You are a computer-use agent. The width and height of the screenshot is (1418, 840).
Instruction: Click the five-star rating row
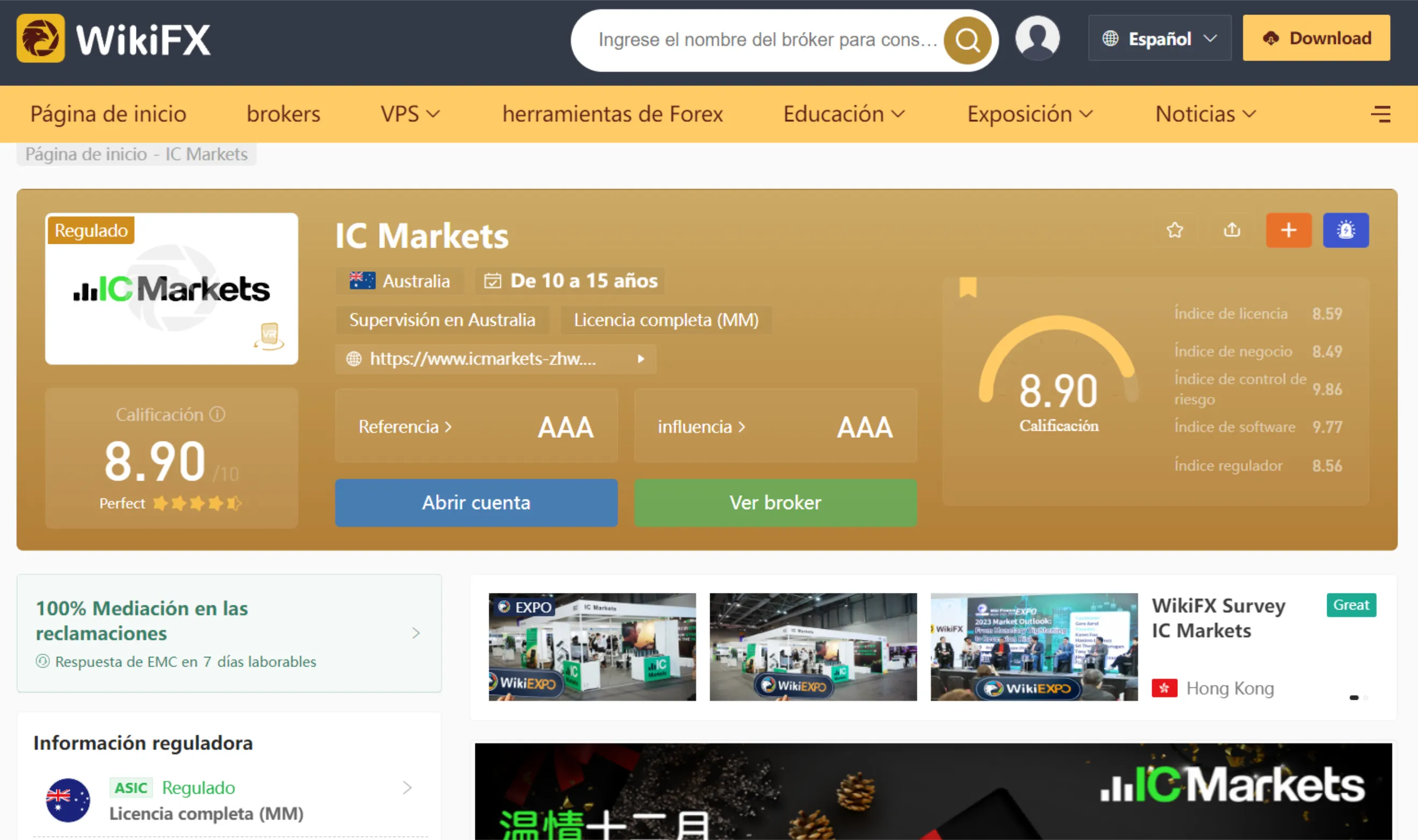click(x=197, y=503)
